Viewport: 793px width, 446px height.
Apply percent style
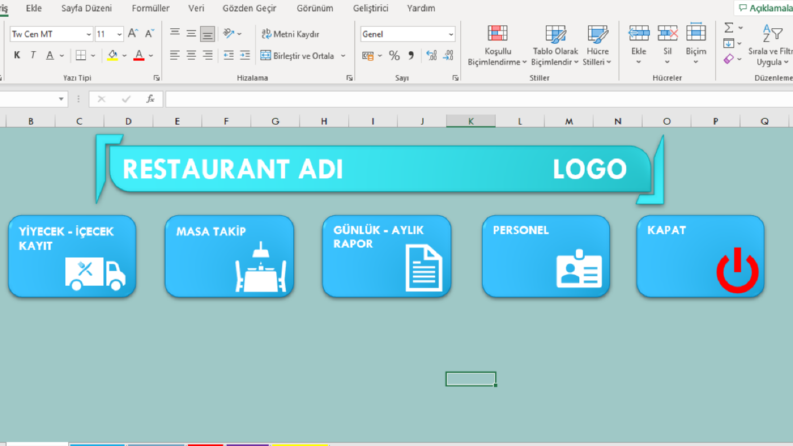point(394,56)
